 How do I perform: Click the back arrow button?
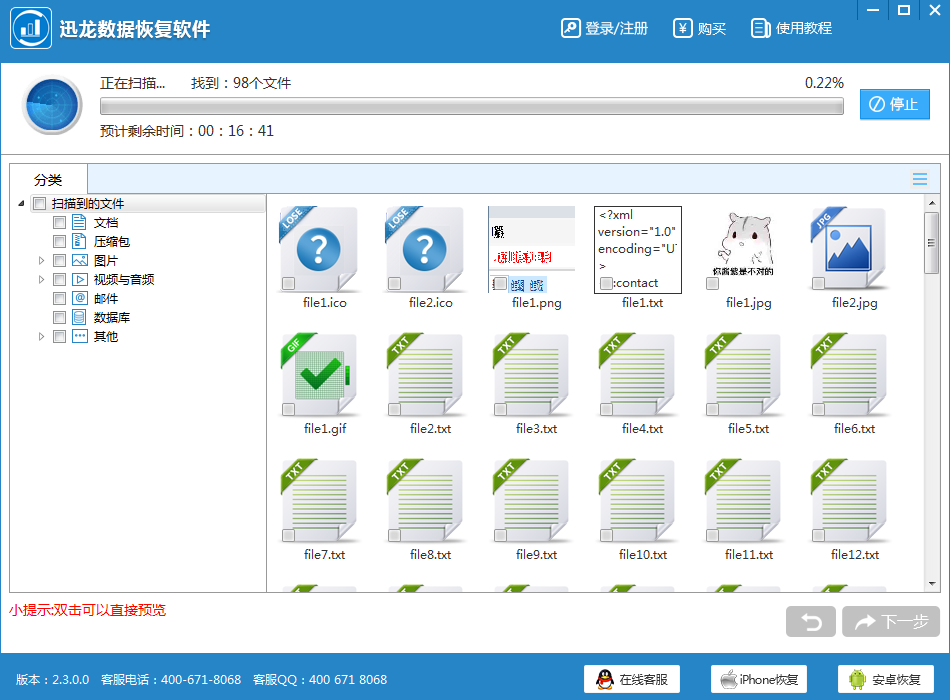click(811, 622)
